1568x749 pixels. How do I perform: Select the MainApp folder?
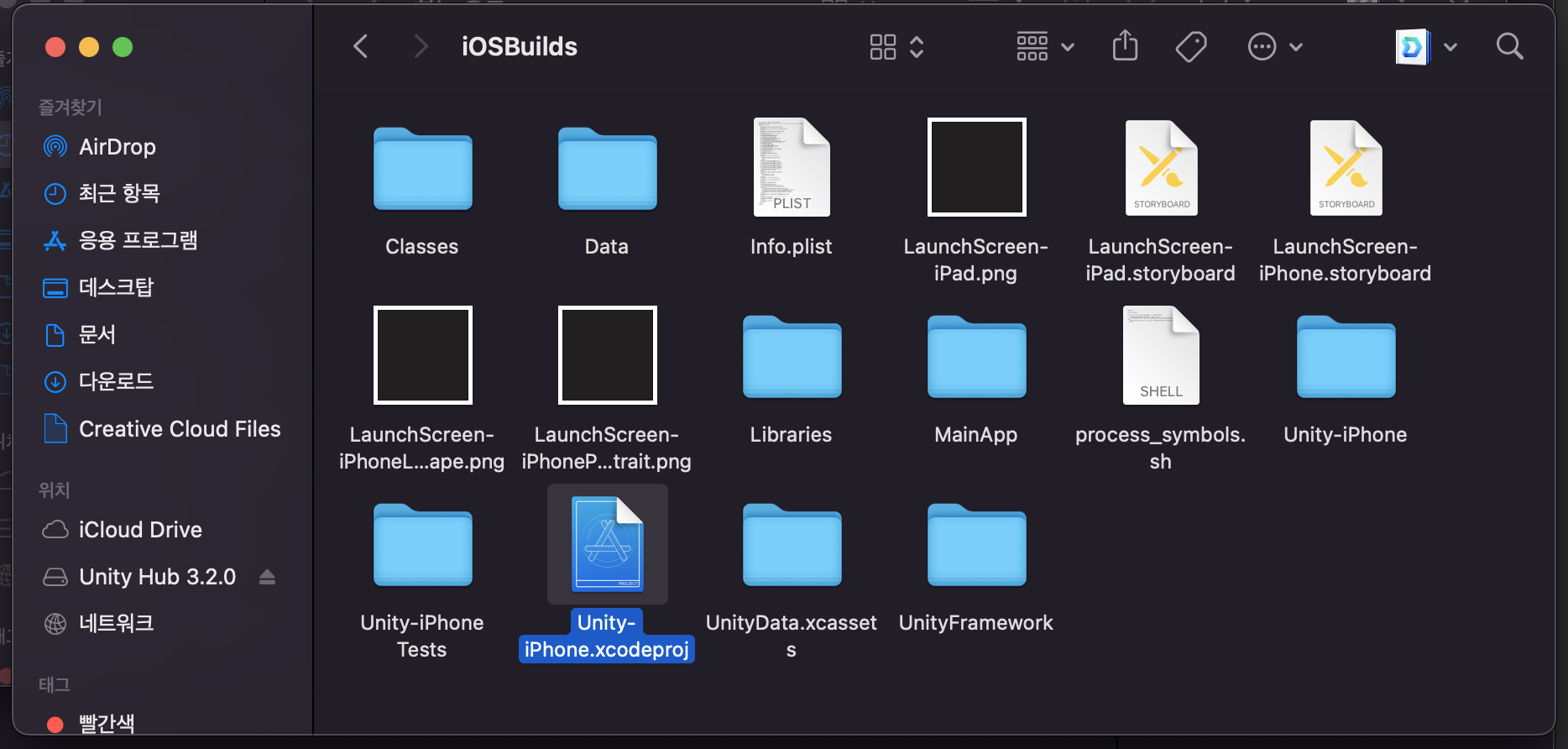pos(976,357)
